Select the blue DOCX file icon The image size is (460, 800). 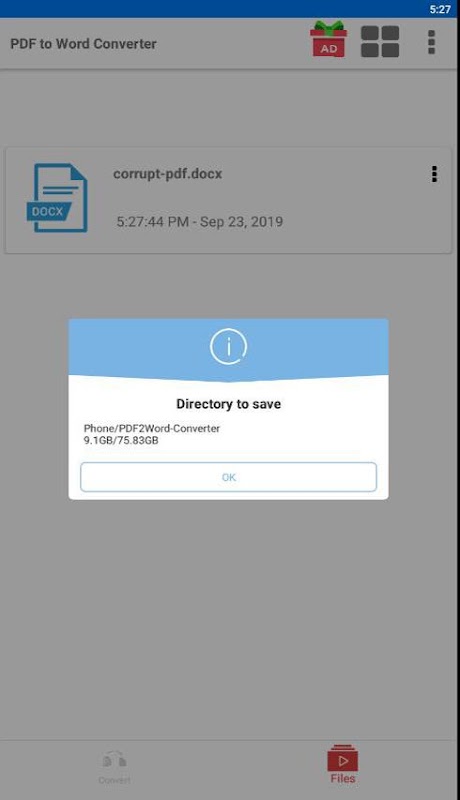point(57,198)
